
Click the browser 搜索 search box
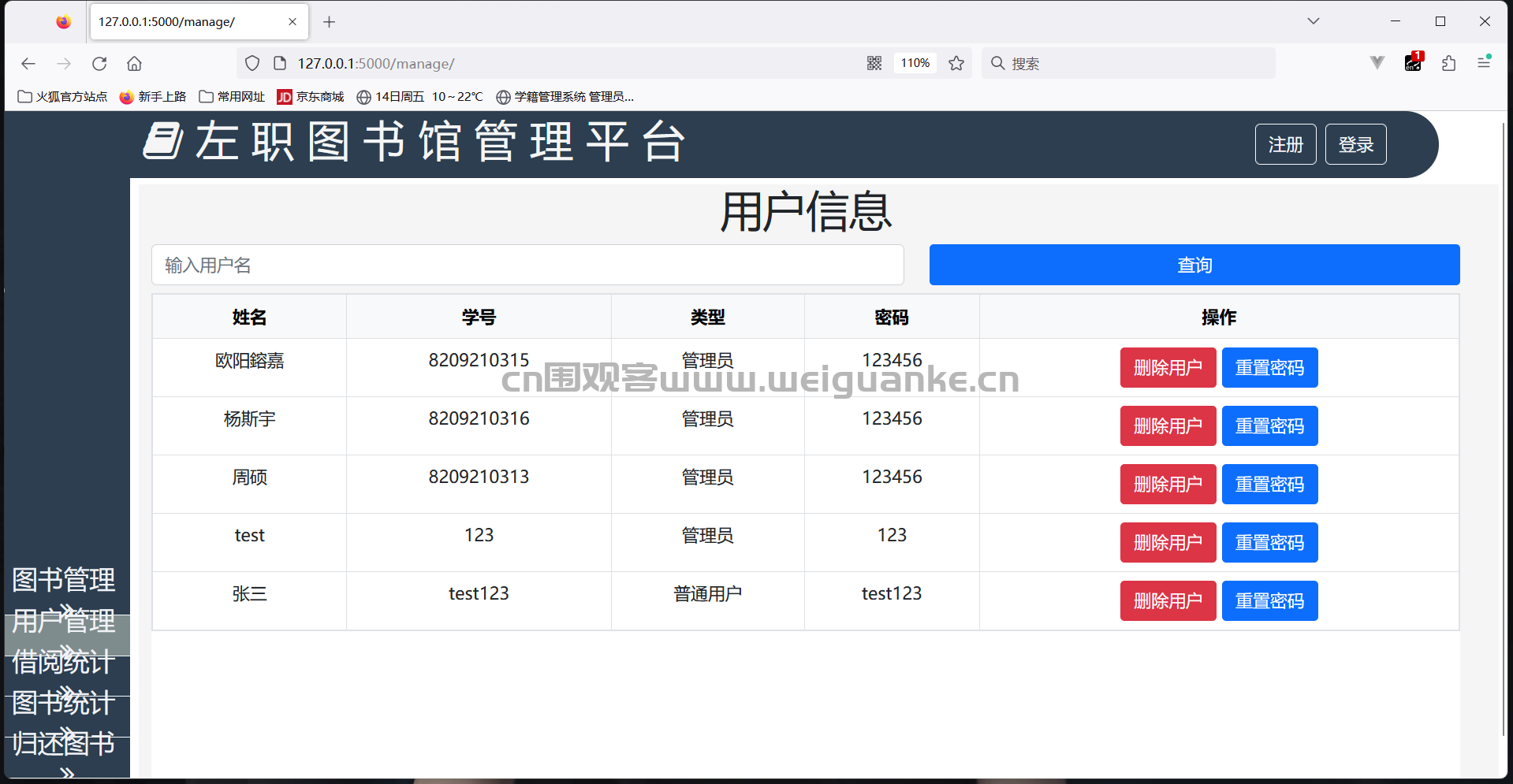point(1128,64)
